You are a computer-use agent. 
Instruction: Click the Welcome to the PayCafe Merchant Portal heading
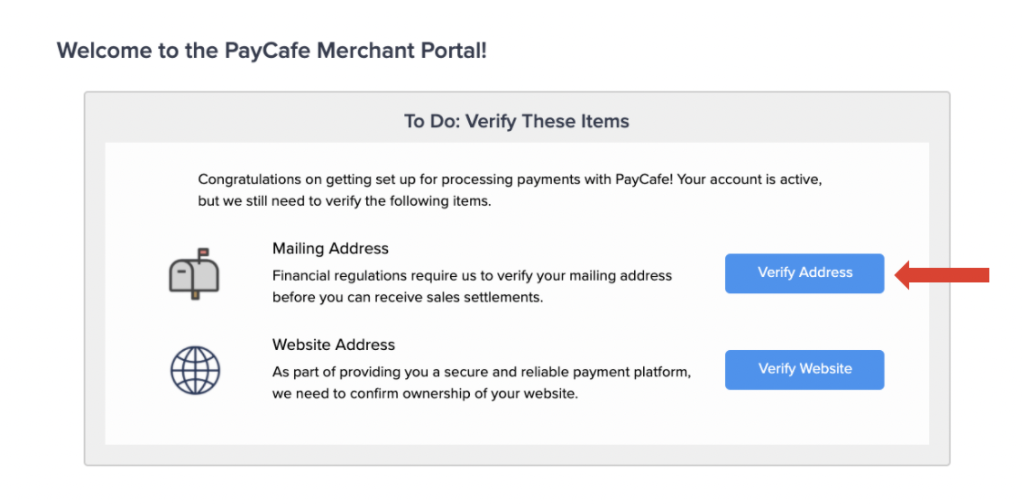click(272, 50)
